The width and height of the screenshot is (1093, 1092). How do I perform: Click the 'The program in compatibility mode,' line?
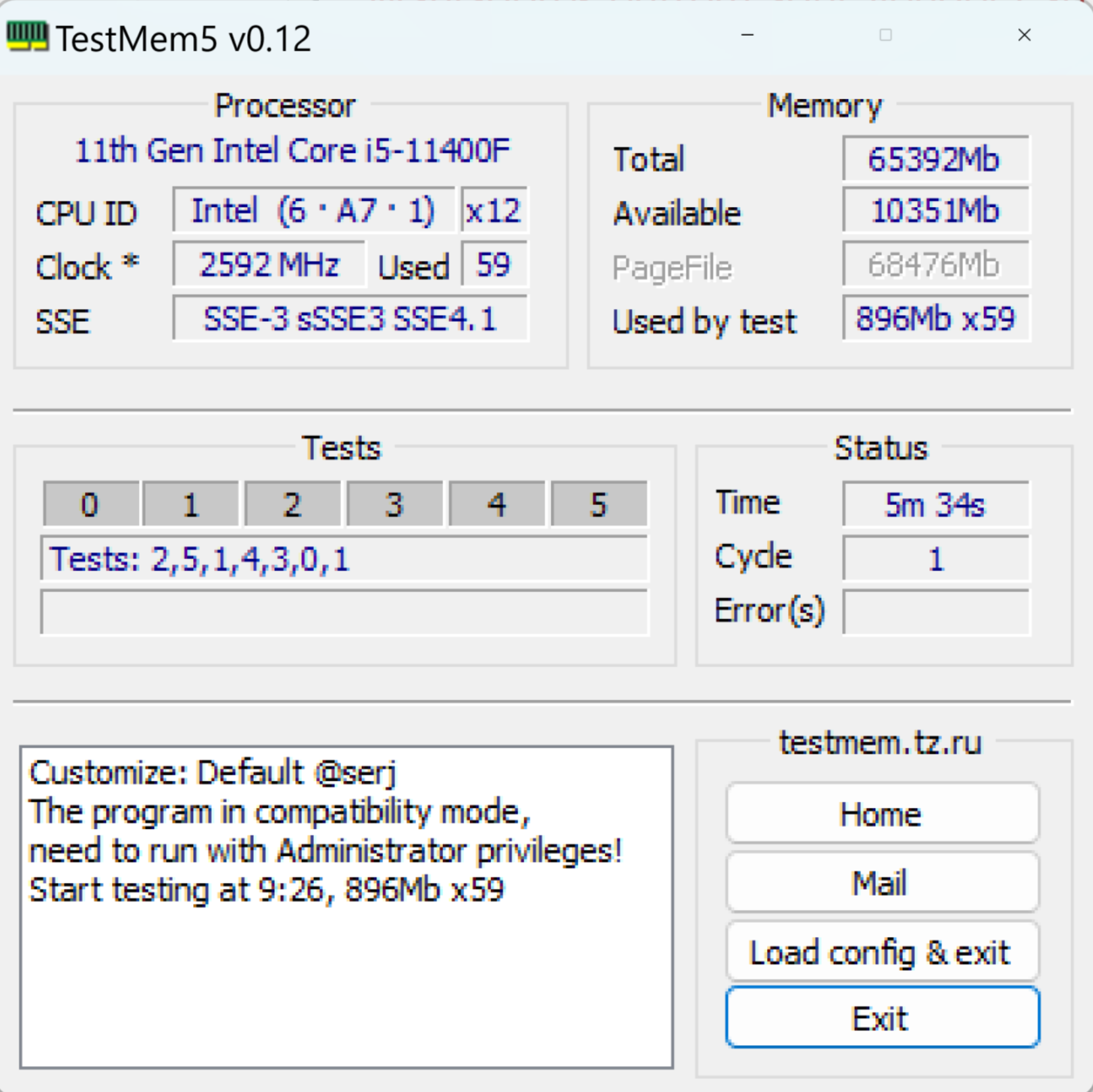coord(280,812)
